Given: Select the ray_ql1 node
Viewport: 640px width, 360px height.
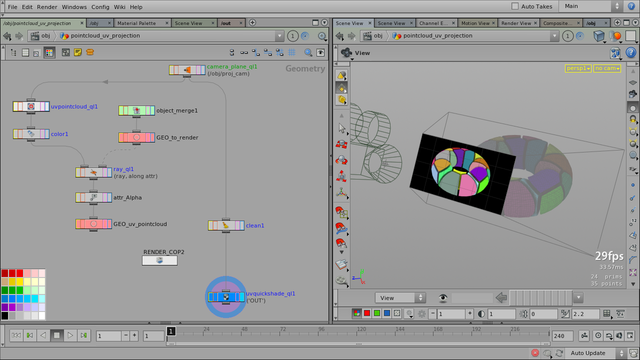Looking at the screenshot, I should (93, 173).
